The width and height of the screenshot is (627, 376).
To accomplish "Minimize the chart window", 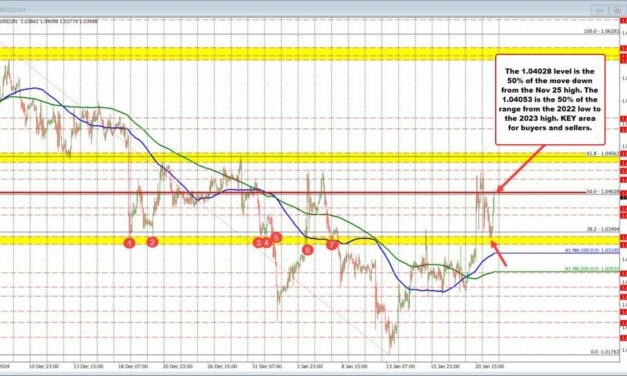I will coord(599,10).
